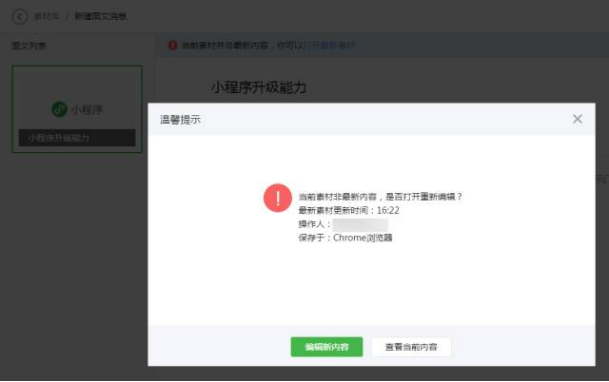
Task: Select the 新建图文消息 breadcrumb item
Action: (x=101, y=16)
